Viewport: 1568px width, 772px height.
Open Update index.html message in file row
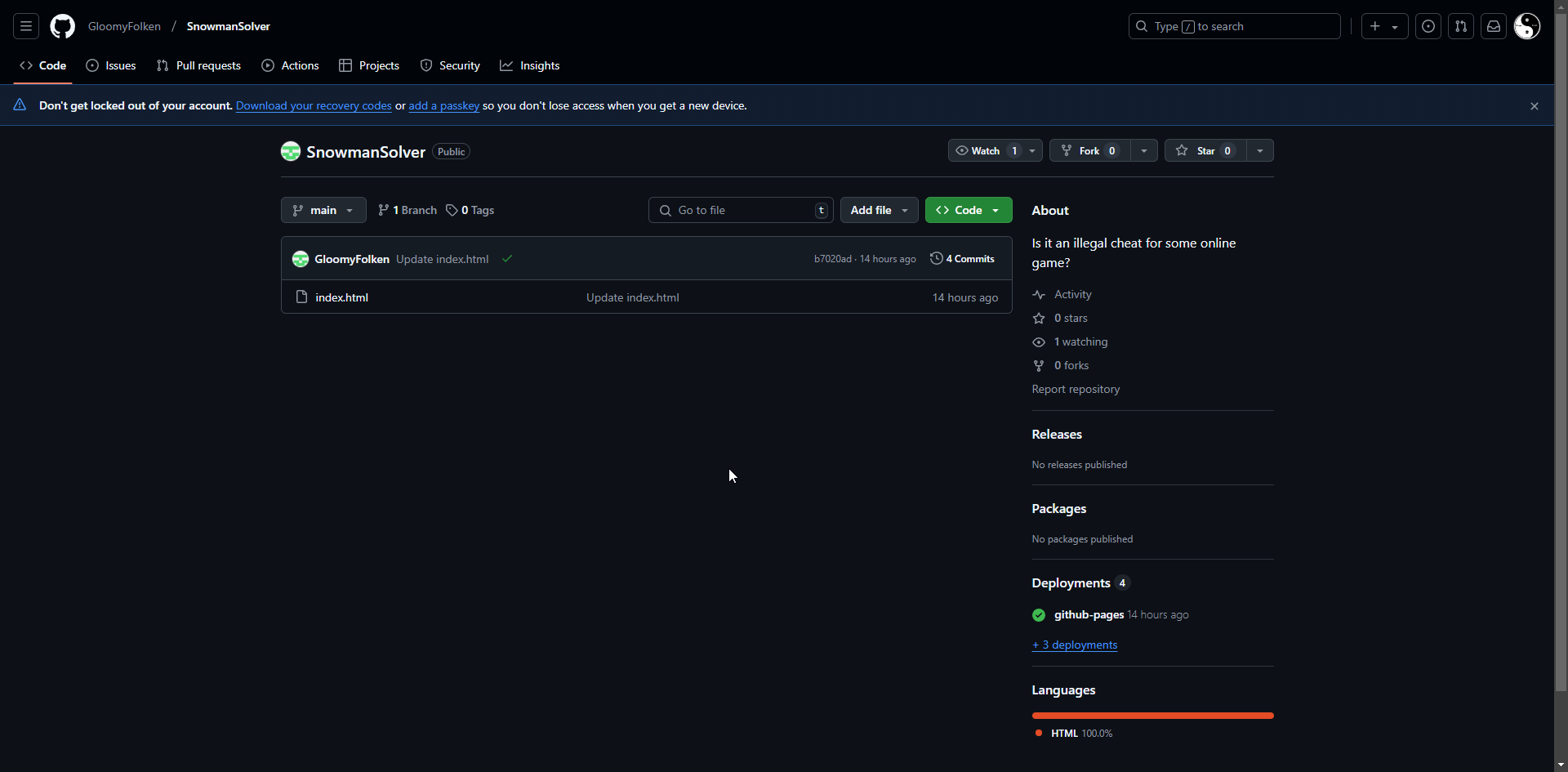click(633, 297)
